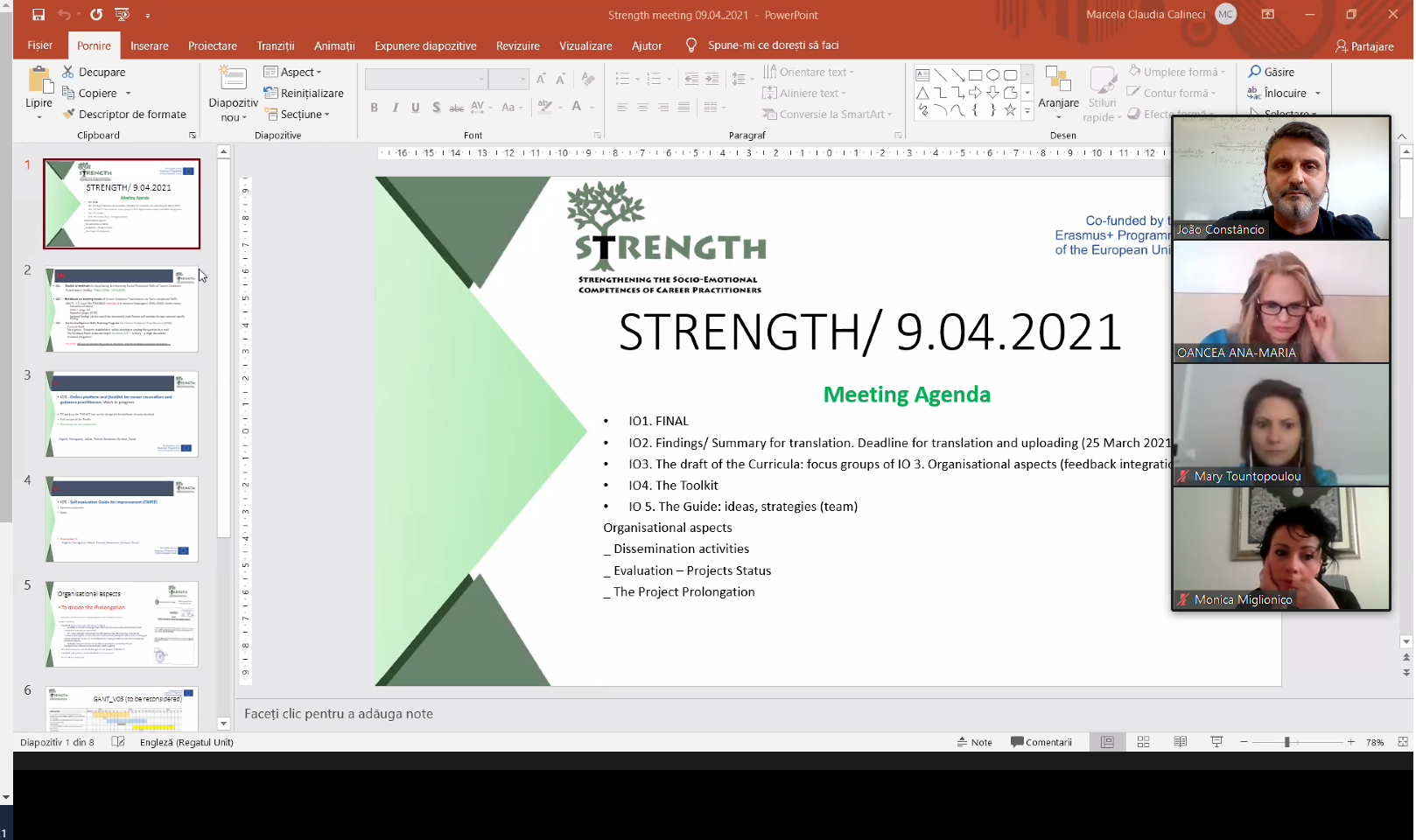Screen dimensions: 1416x840
Task: Enable italic formatting
Action: (395, 107)
